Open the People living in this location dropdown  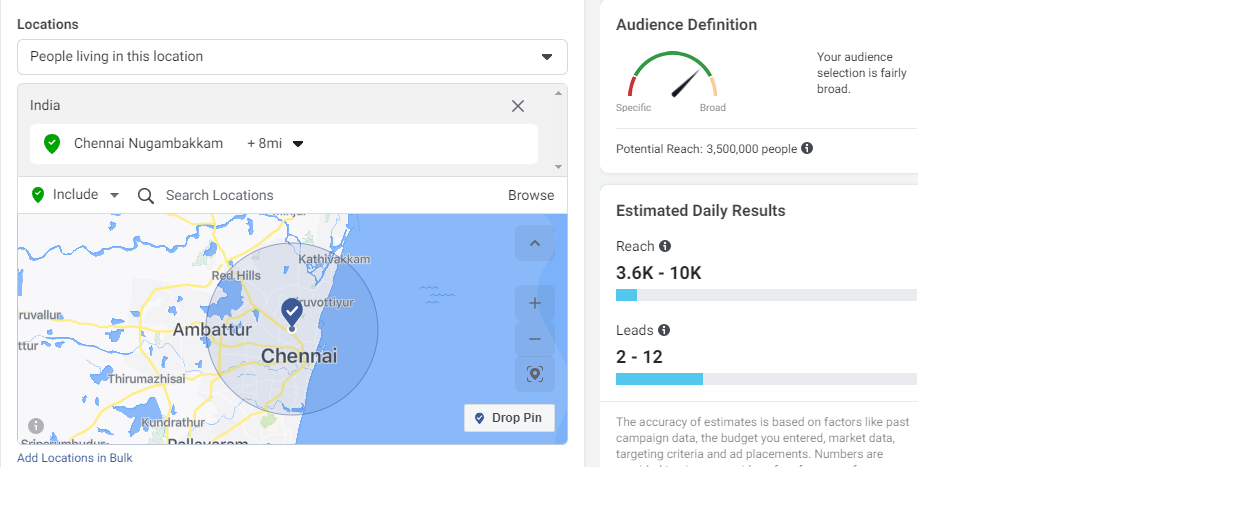[x=292, y=57]
